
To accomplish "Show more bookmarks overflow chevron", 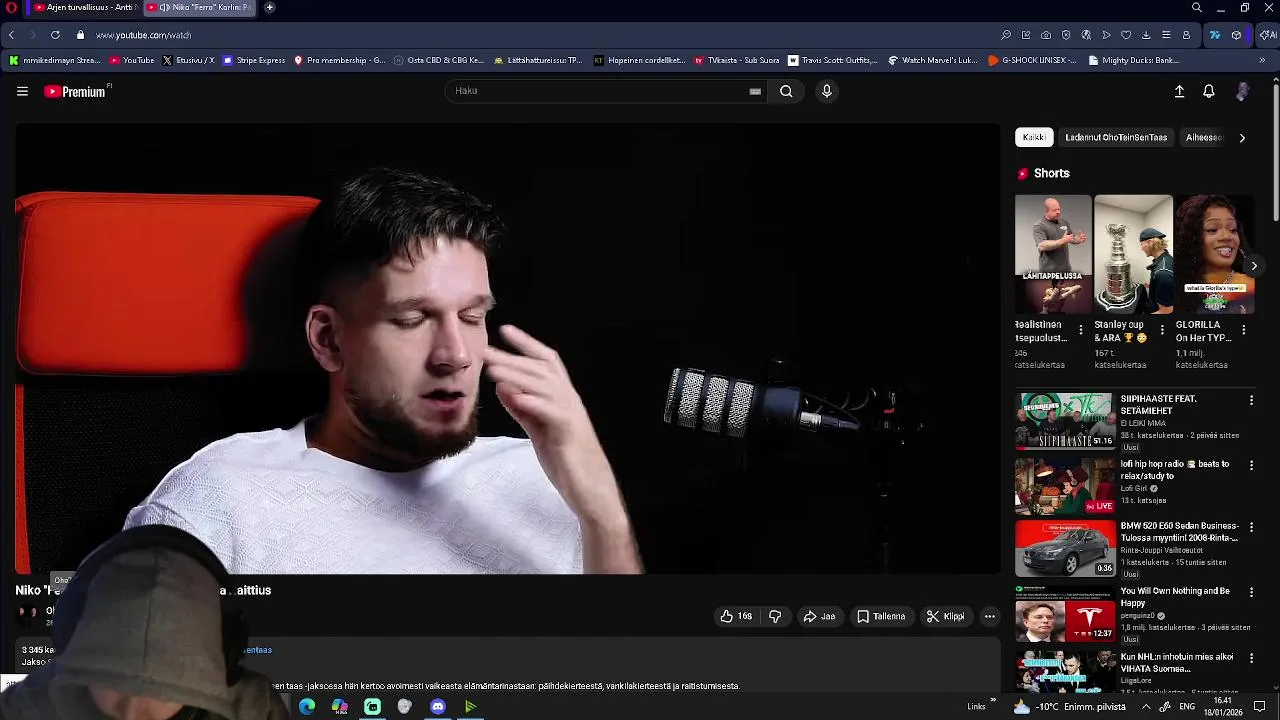I will tap(1262, 60).
